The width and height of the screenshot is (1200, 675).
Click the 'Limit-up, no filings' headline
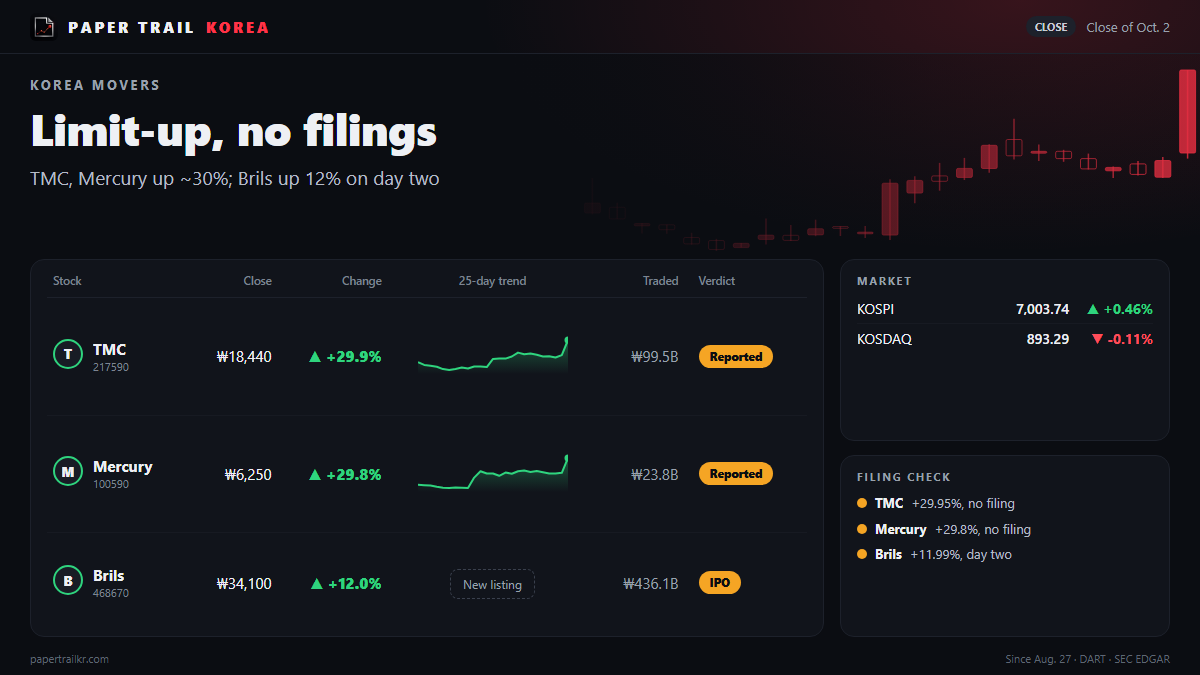(234, 131)
